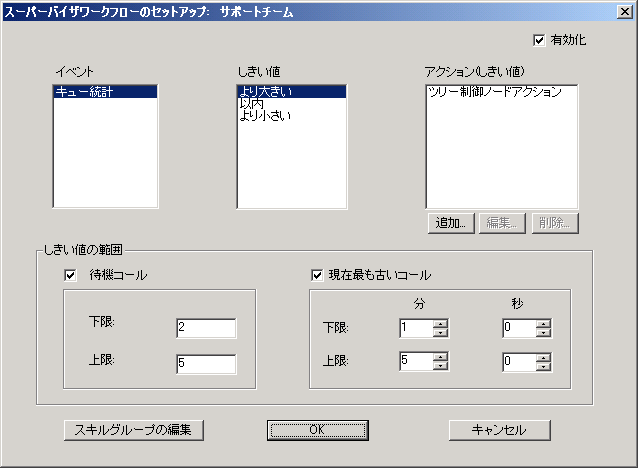This screenshot has width=638, height=468.
Task: Increase the 上限 minutes value
Action: tap(441, 357)
